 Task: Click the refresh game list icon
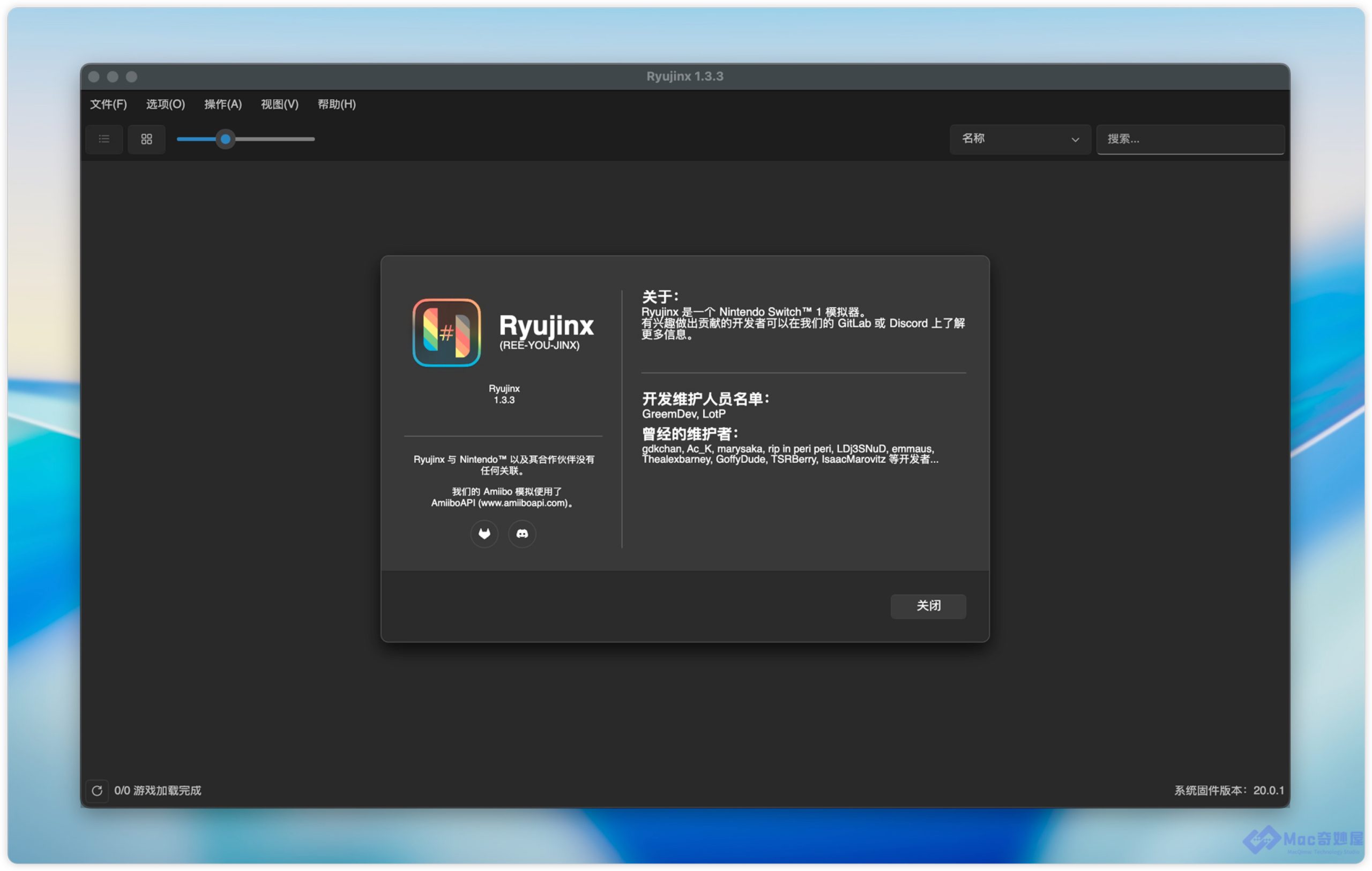click(97, 791)
